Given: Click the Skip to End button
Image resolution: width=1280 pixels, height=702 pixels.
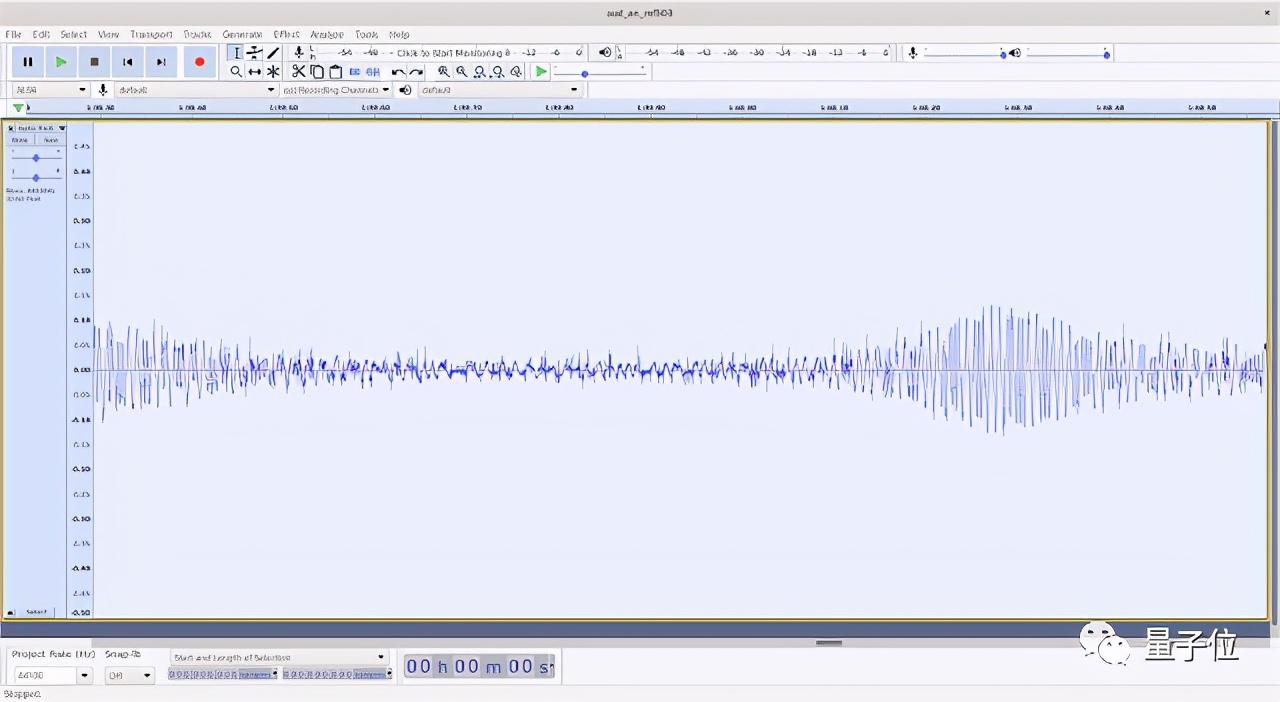Looking at the screenshot, I should (x=161, y=62).
